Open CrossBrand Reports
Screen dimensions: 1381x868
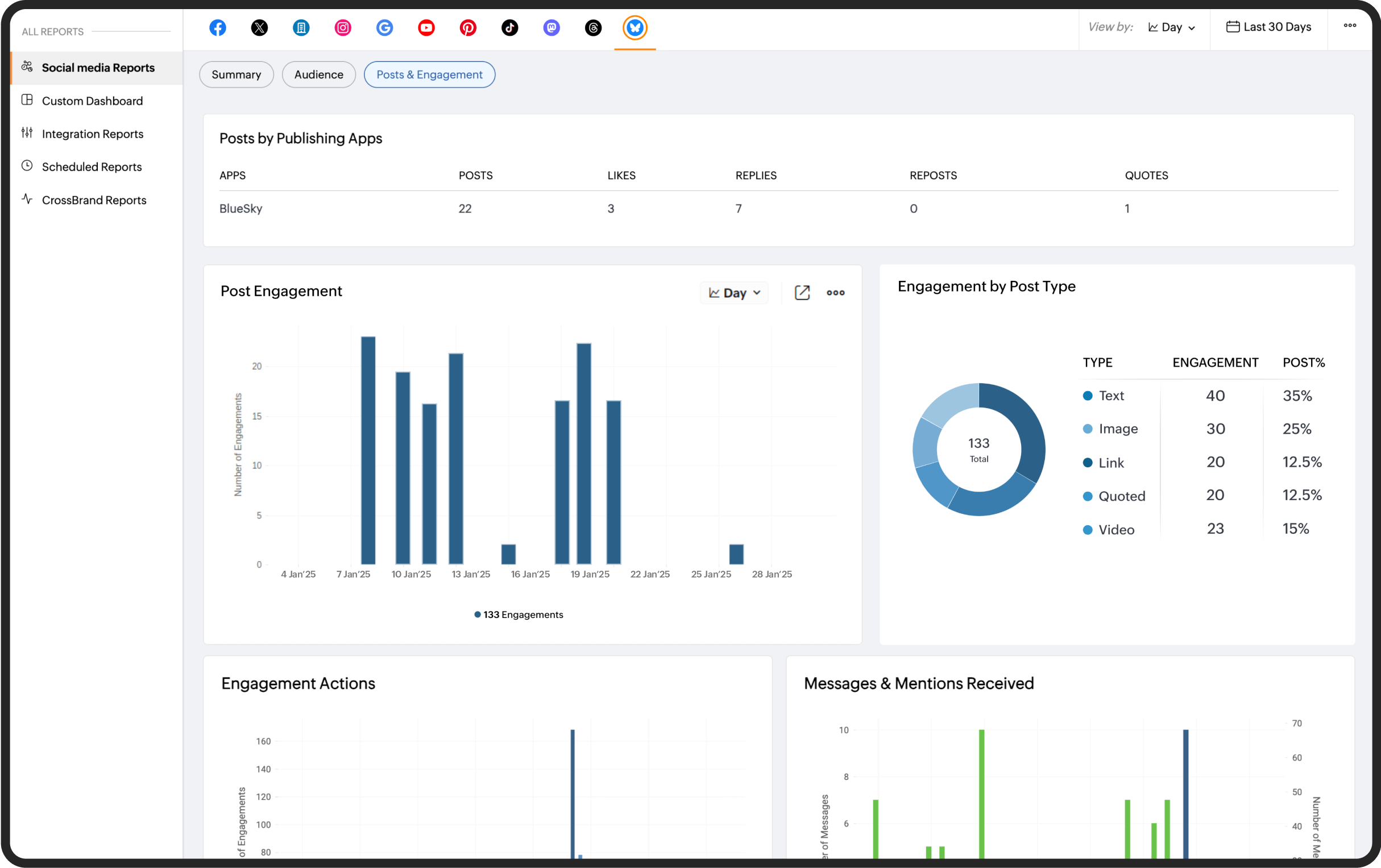[x=94, y=200]
